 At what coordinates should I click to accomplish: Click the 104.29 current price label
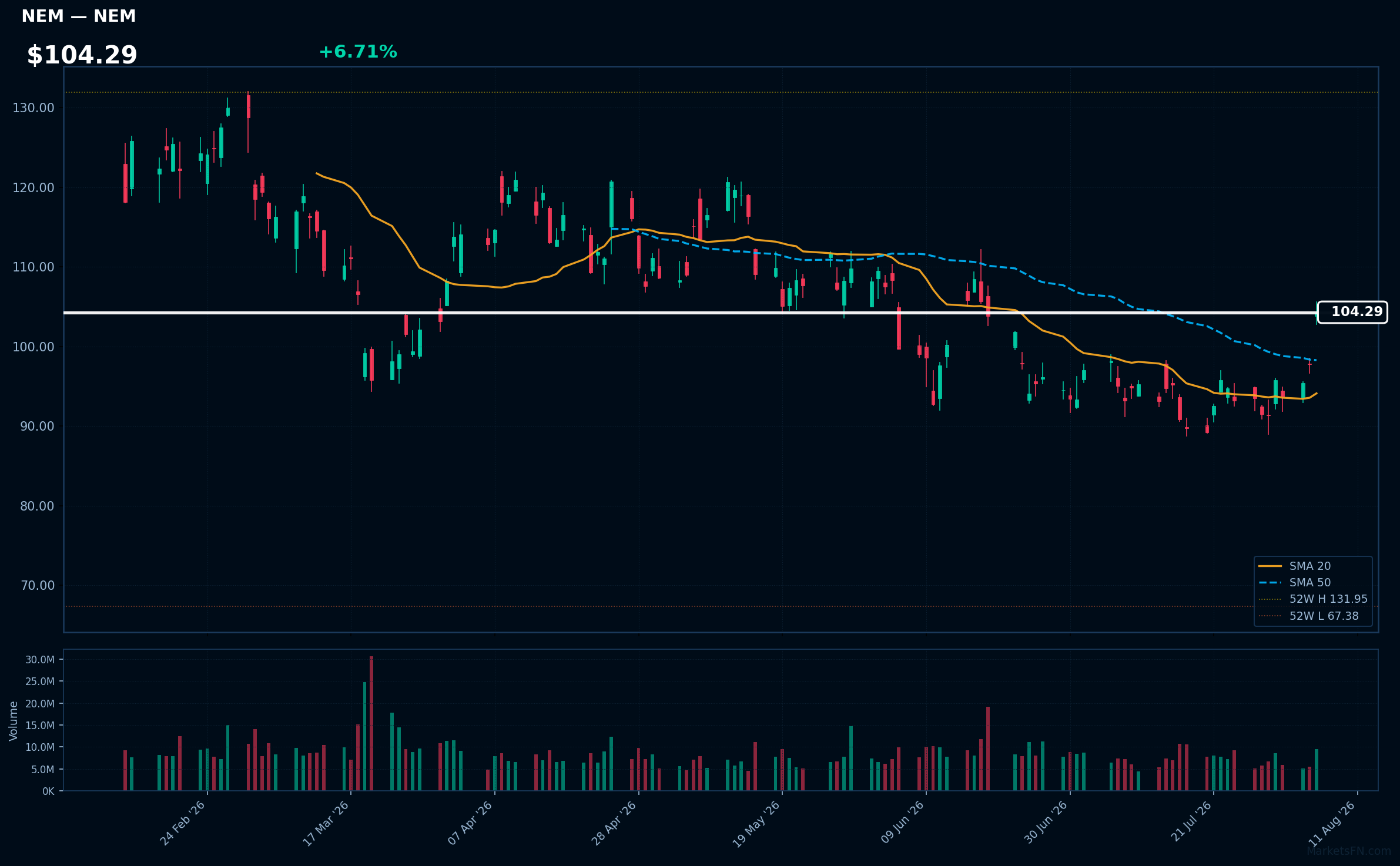[1352, 312]
